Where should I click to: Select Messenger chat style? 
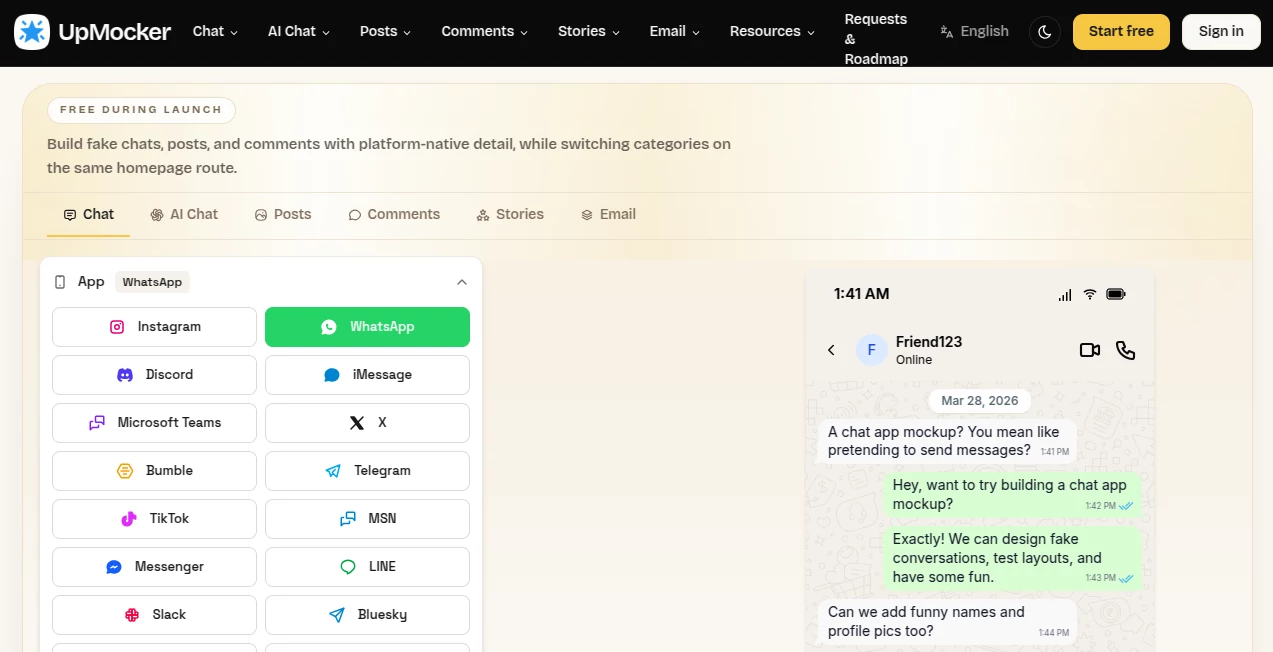154,567
